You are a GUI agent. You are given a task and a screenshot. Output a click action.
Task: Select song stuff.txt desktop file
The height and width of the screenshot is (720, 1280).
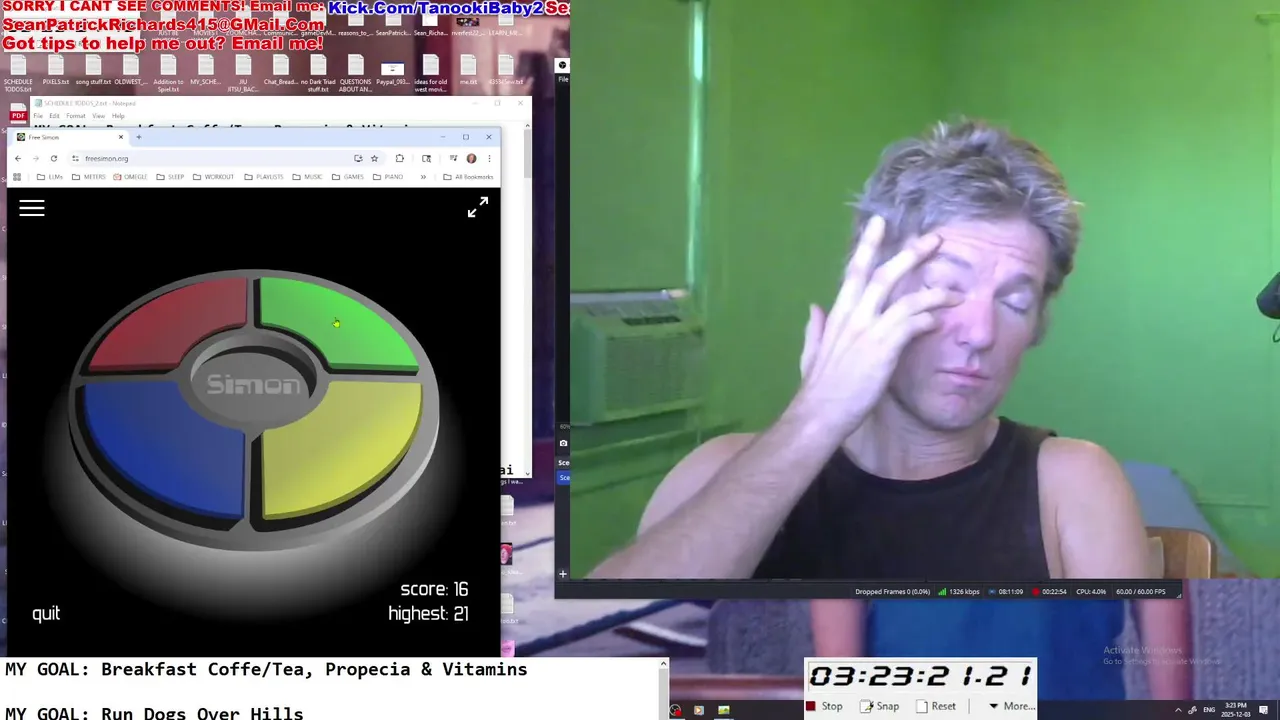[93, 71]
